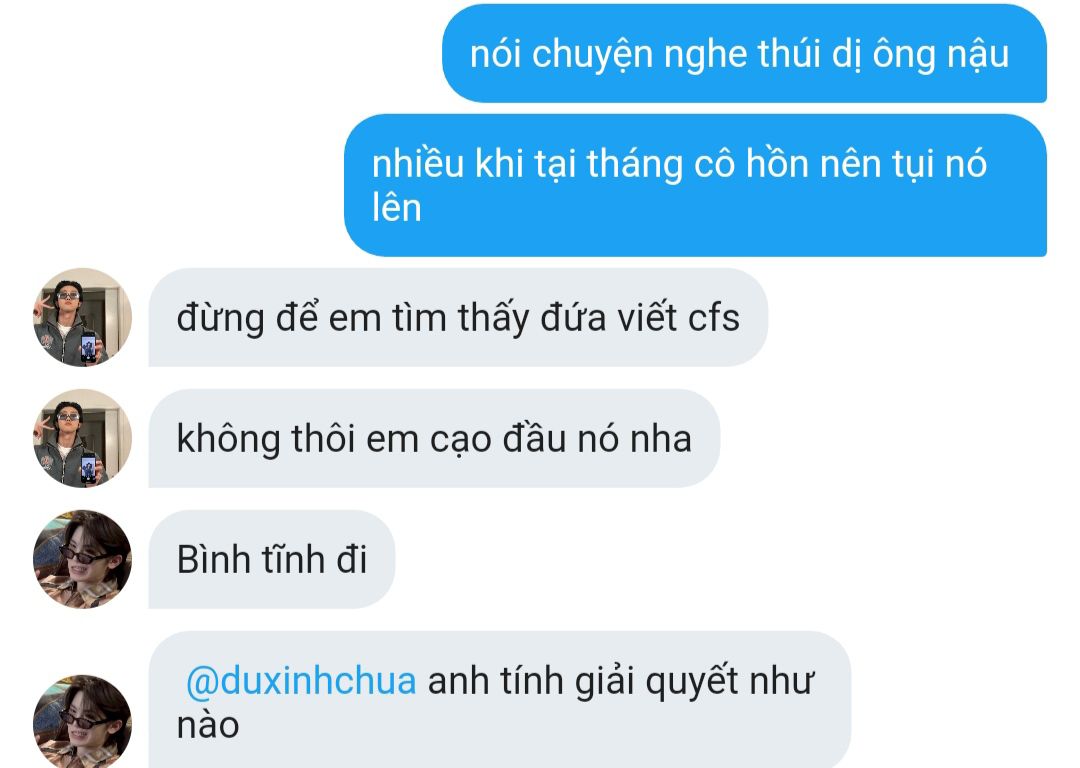Click the words "ông nậu" in top bubble
Screen dimensions: 1080x768
941,54
